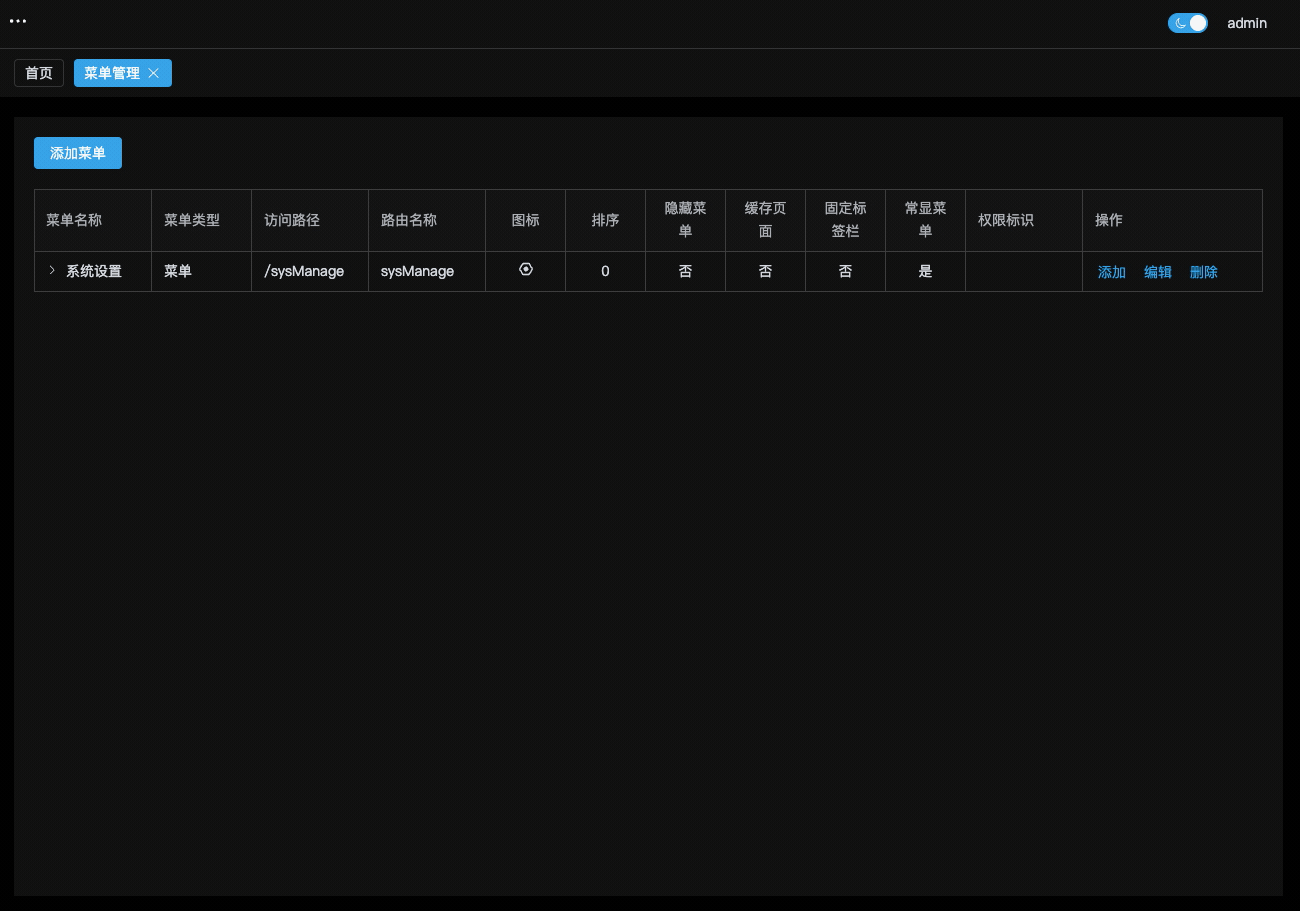Click the X icon on the 菜单管理 tab
This screenshot has width=1300, height=911.
[154, 72]
